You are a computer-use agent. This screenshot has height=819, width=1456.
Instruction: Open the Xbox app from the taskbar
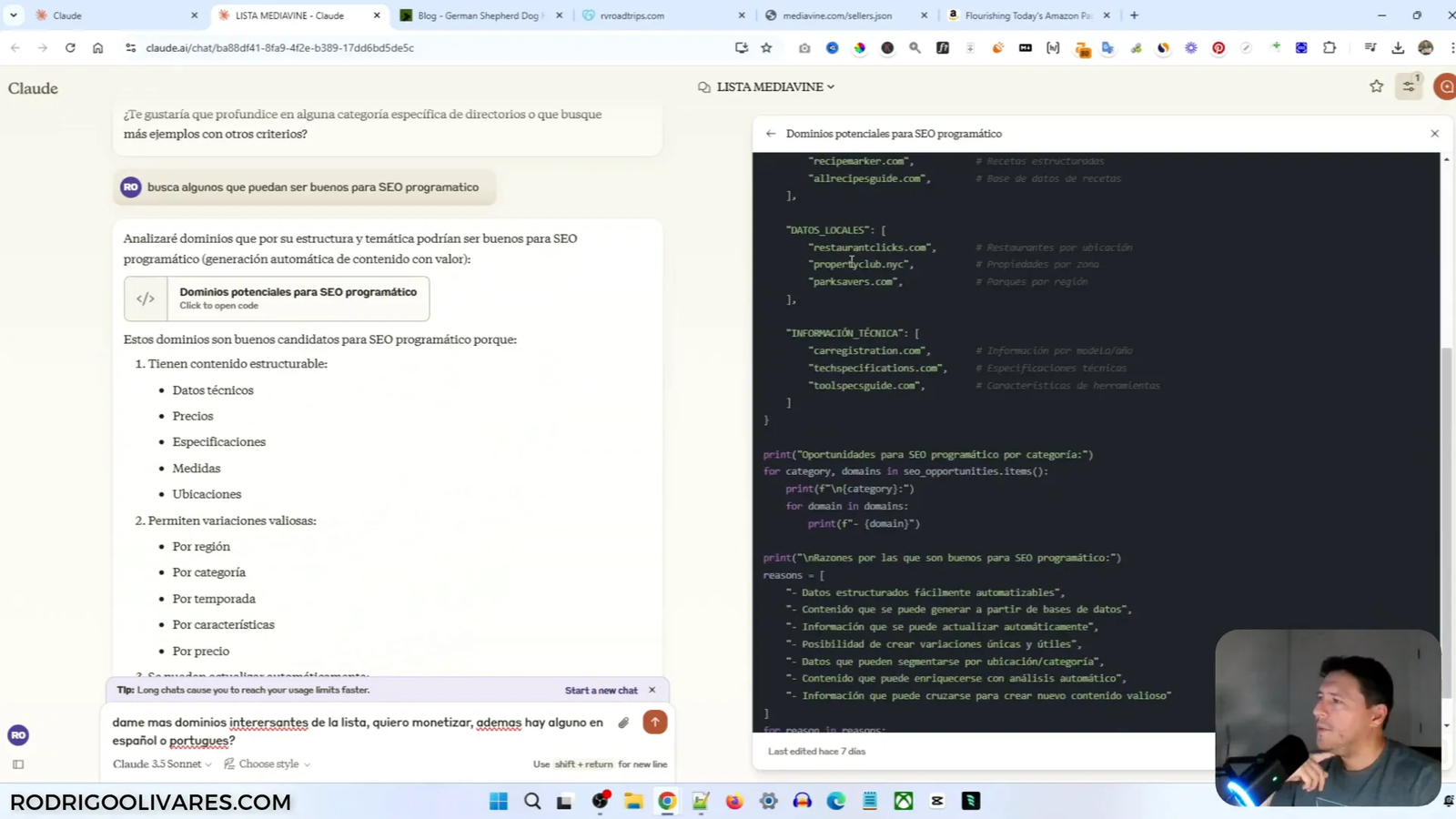[x=902, y=802]
